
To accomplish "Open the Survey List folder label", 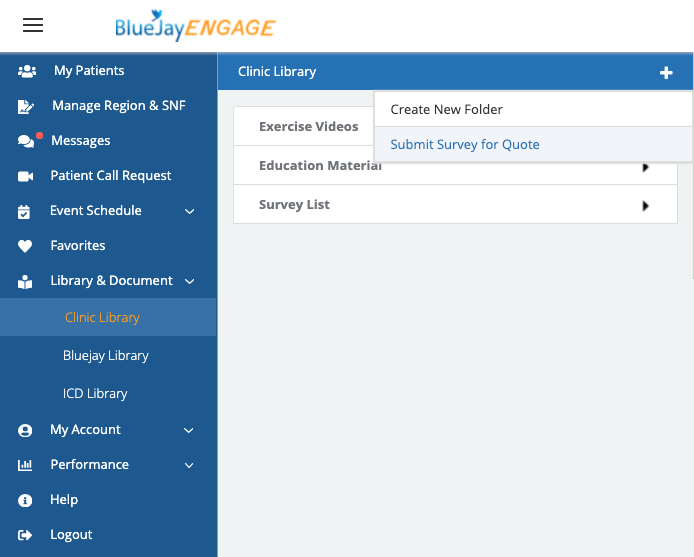I will (294, 205).
